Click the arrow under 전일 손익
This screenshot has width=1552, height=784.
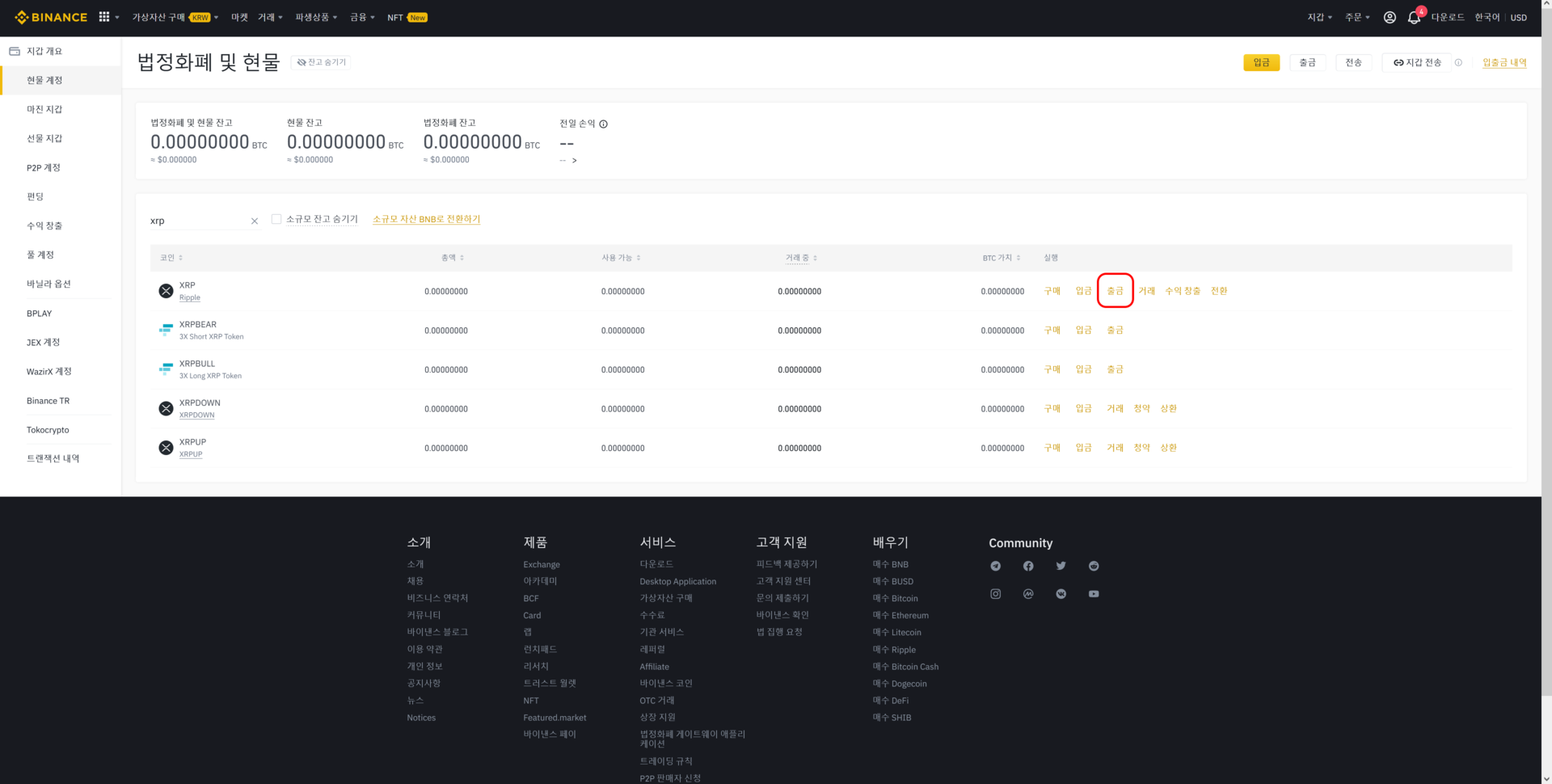(575, 161)
